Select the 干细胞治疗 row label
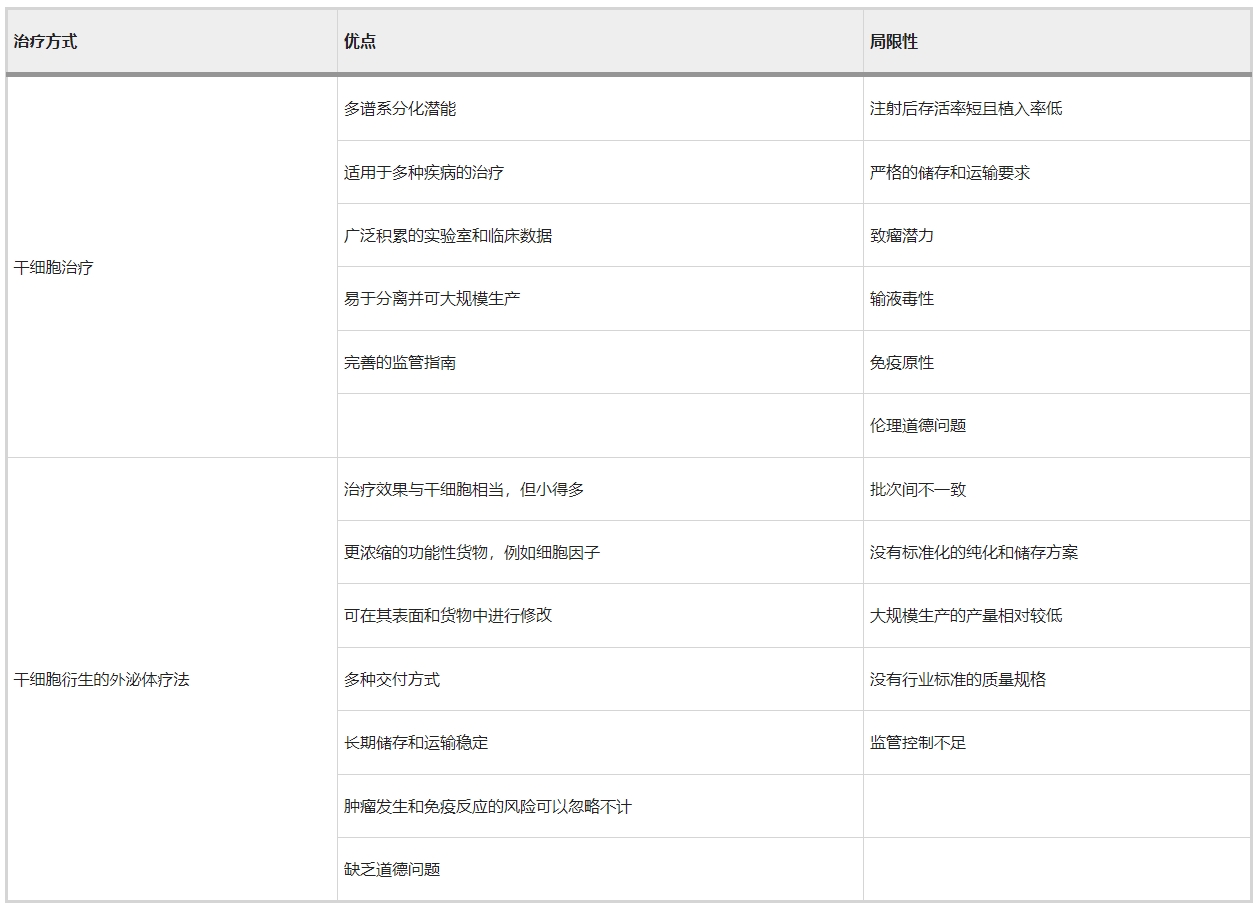 pos(56,267)
